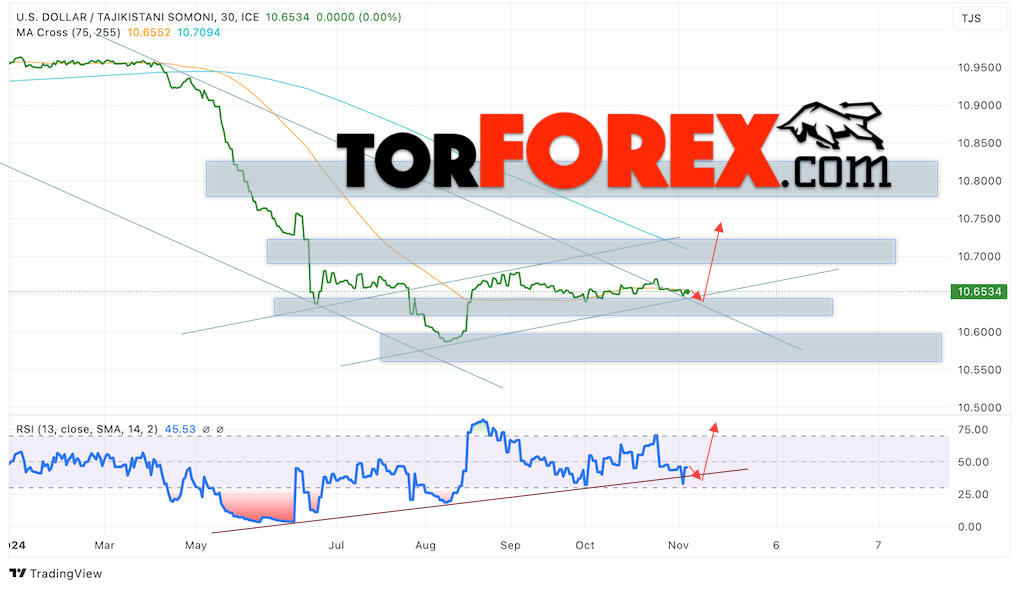Click the Mar label on time axis

tap(104, 545)
